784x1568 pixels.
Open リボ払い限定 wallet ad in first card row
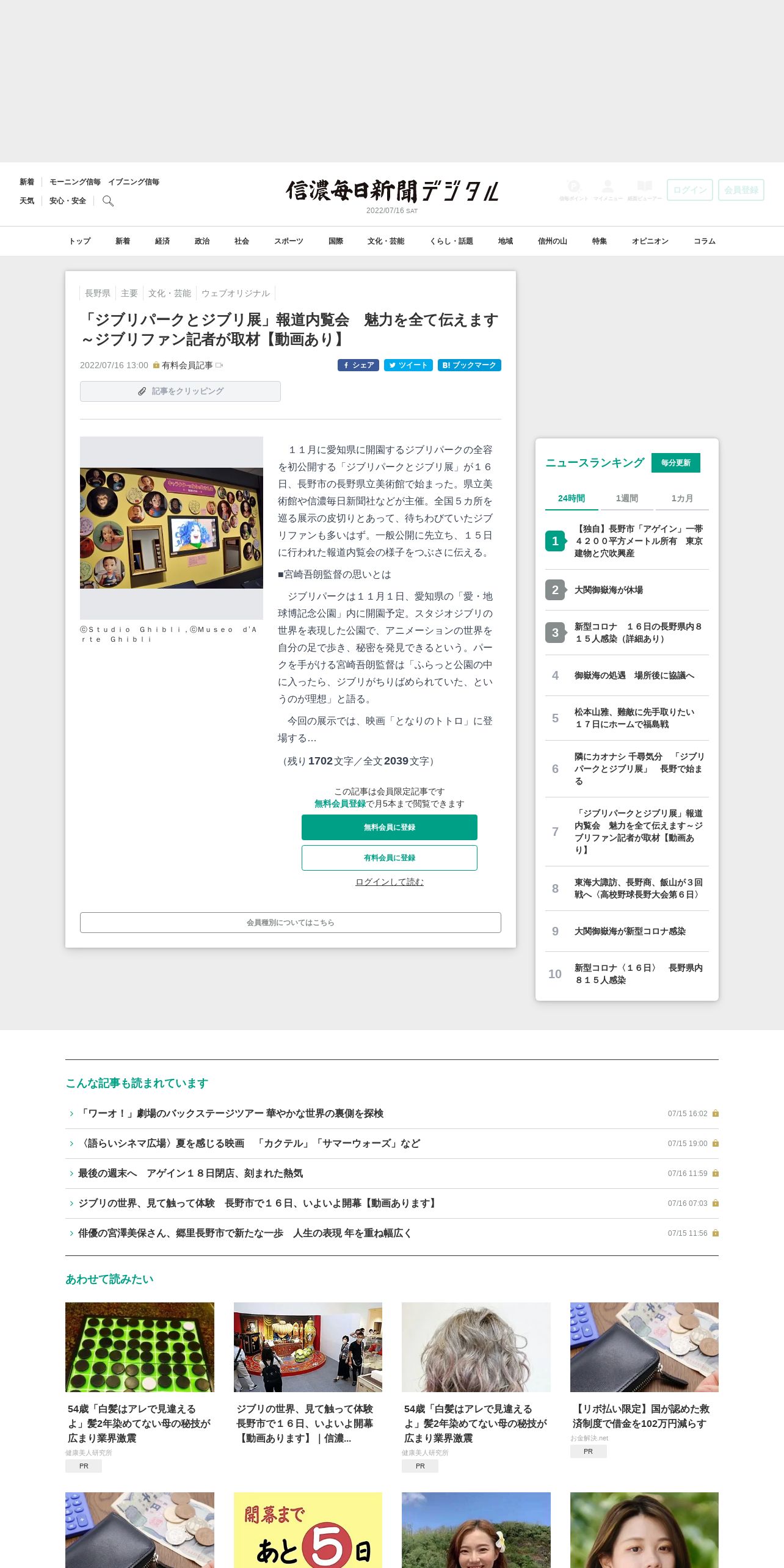pyautogui.click(x=644, y=1348)
